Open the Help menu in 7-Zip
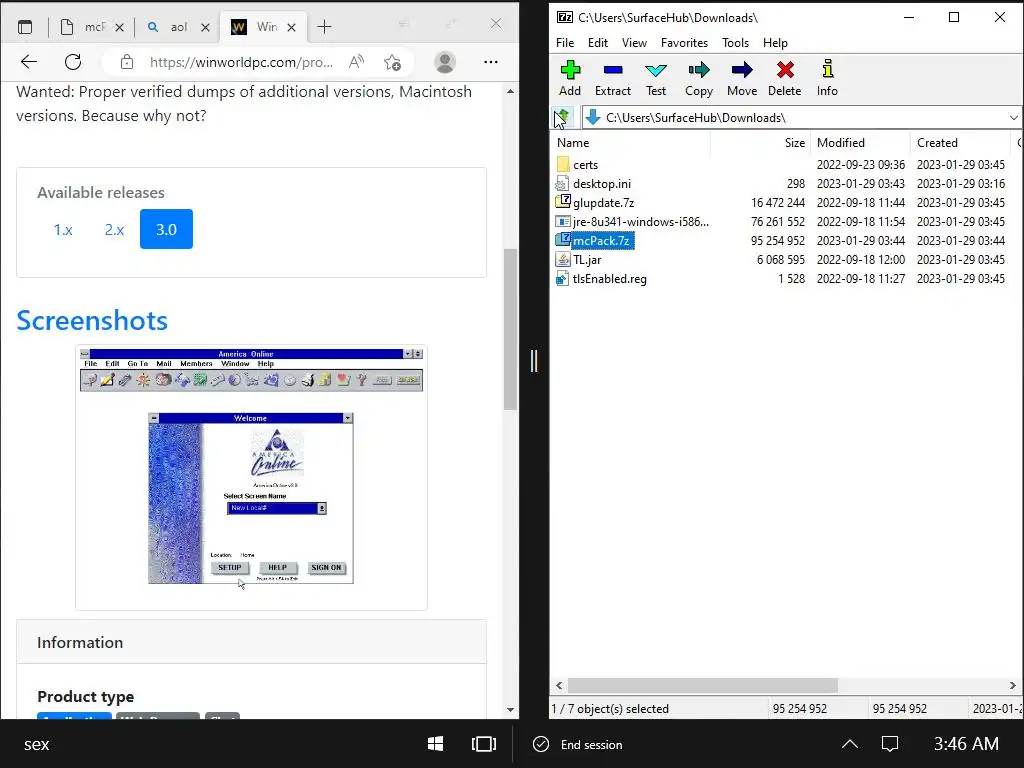Viewport: 1024px width, 768px height. point(775,42)
